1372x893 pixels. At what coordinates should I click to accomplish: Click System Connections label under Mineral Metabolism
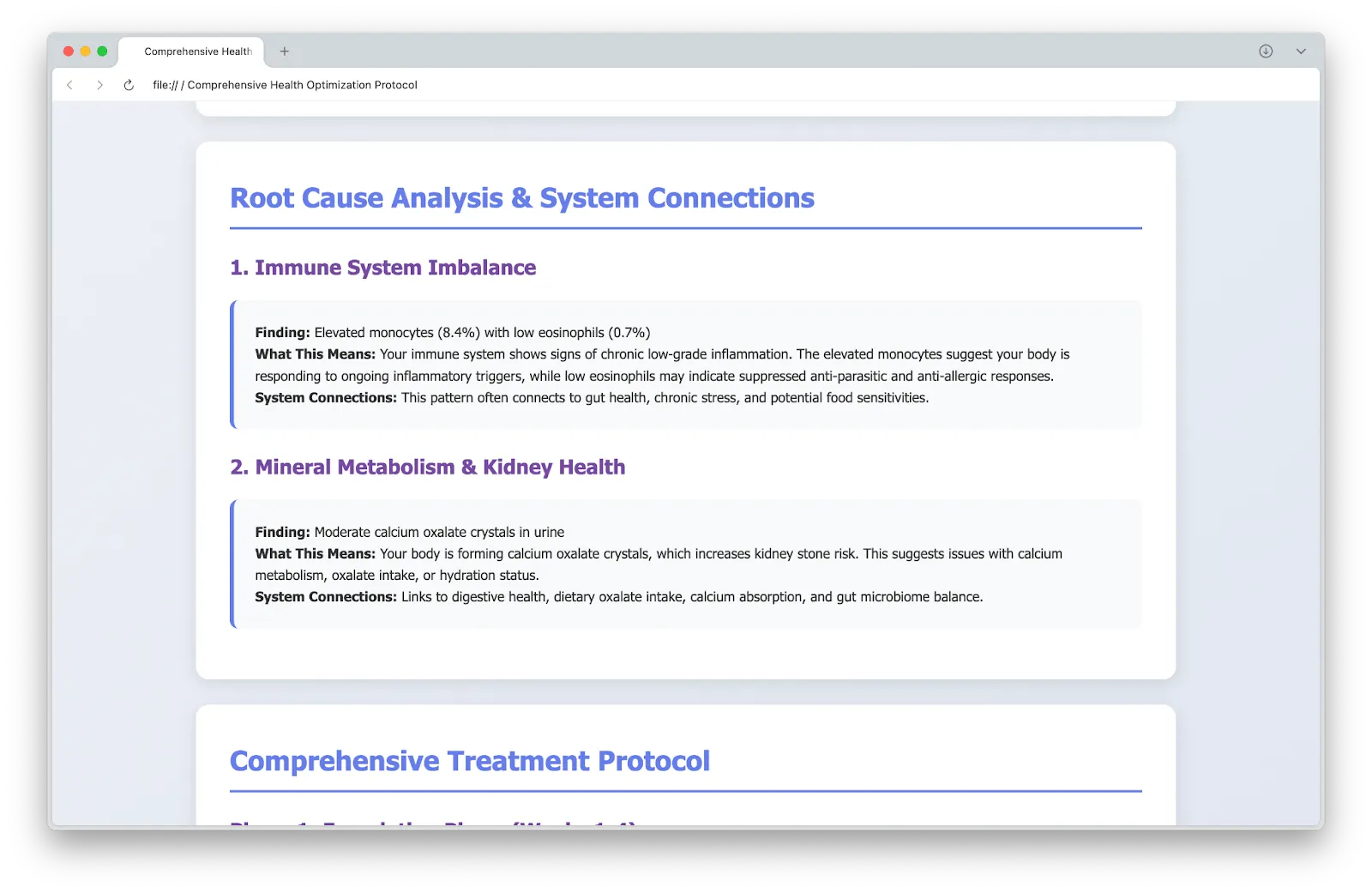point(326,597)
